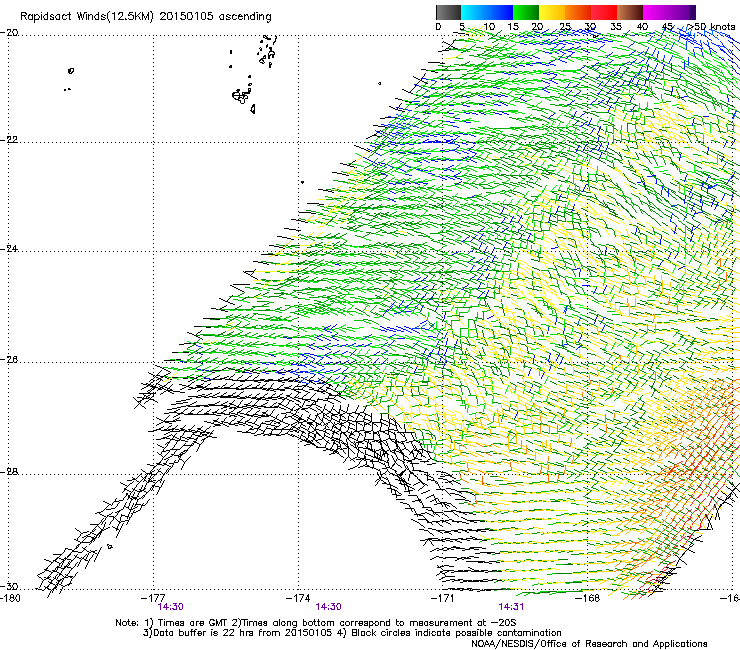Click the NOAA/NESDIS credit text

(589, 644)
